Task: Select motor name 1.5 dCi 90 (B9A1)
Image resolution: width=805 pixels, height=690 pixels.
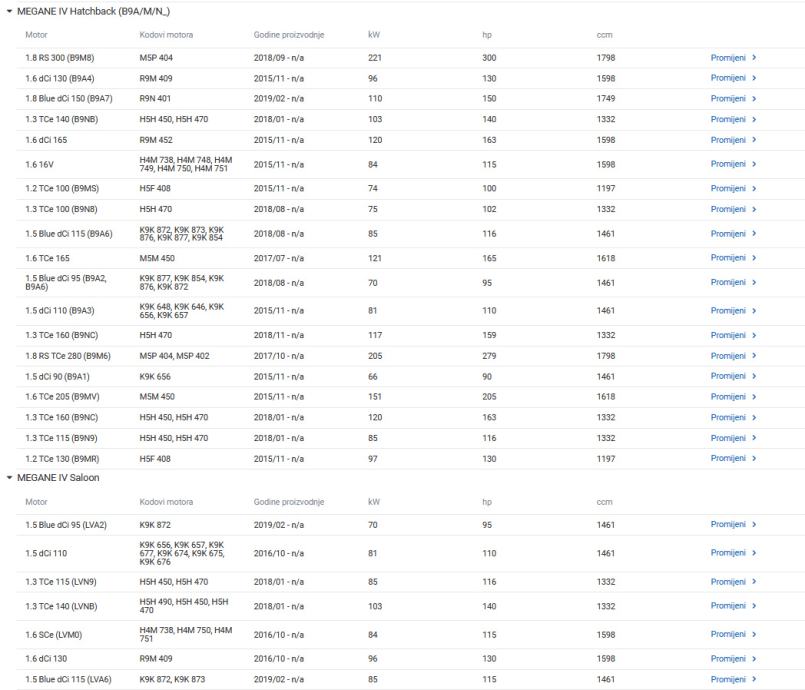Action: click(58, 377)
